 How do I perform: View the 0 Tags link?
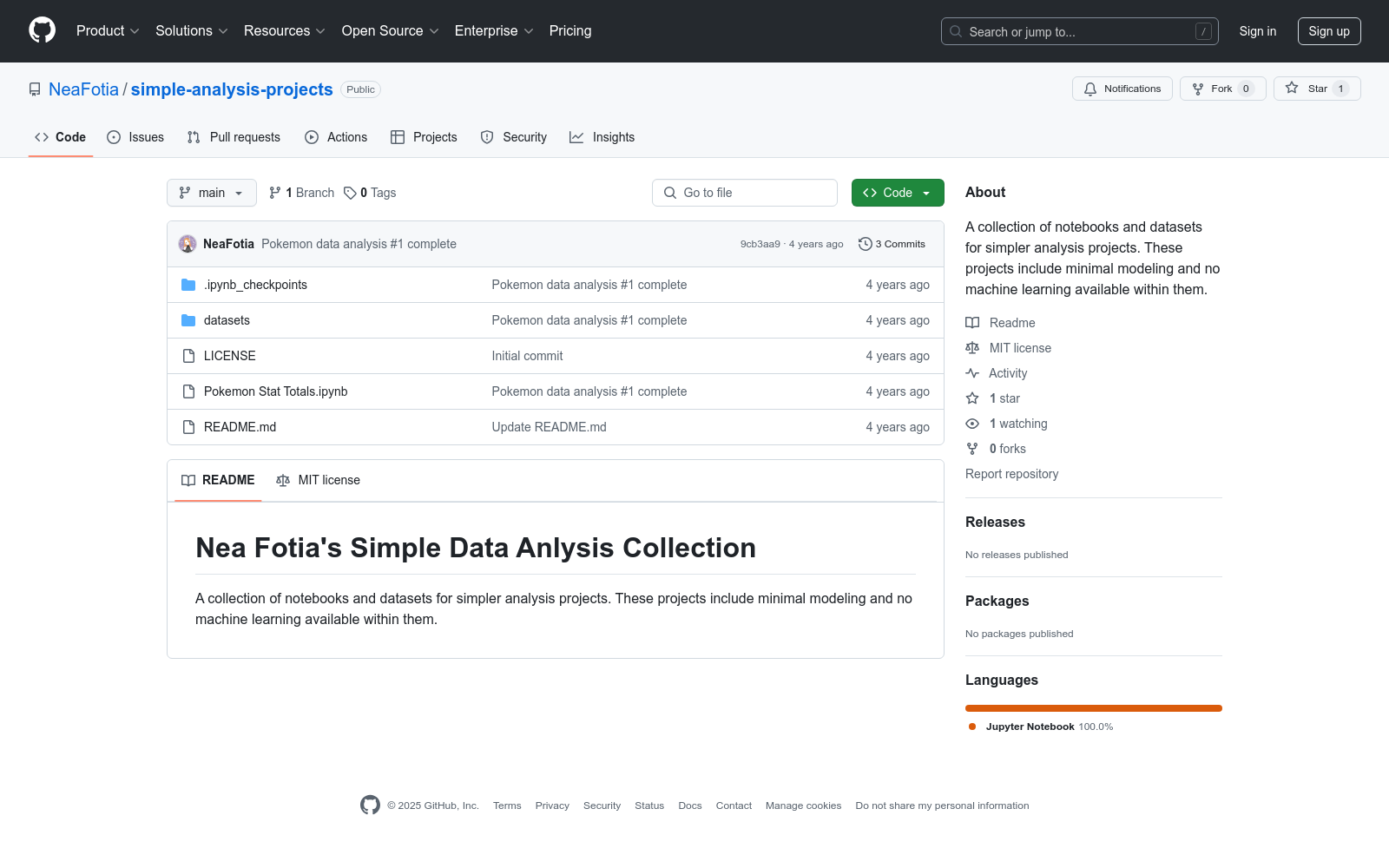coord(370,193)
